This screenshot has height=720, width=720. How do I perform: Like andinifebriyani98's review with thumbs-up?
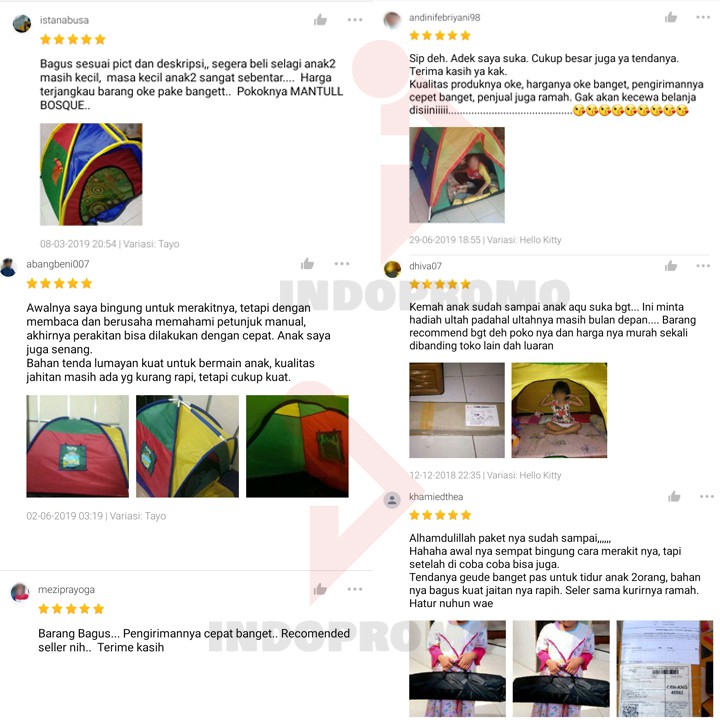pyautogui.click(x=671, y=17)
